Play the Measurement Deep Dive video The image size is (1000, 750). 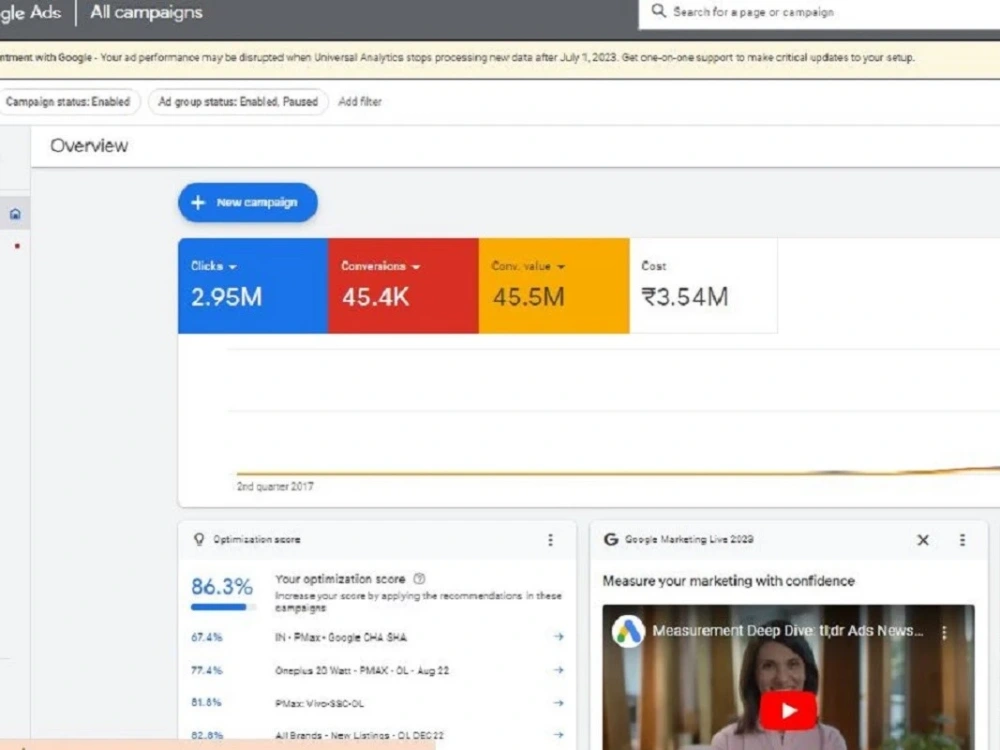point(788,710)
